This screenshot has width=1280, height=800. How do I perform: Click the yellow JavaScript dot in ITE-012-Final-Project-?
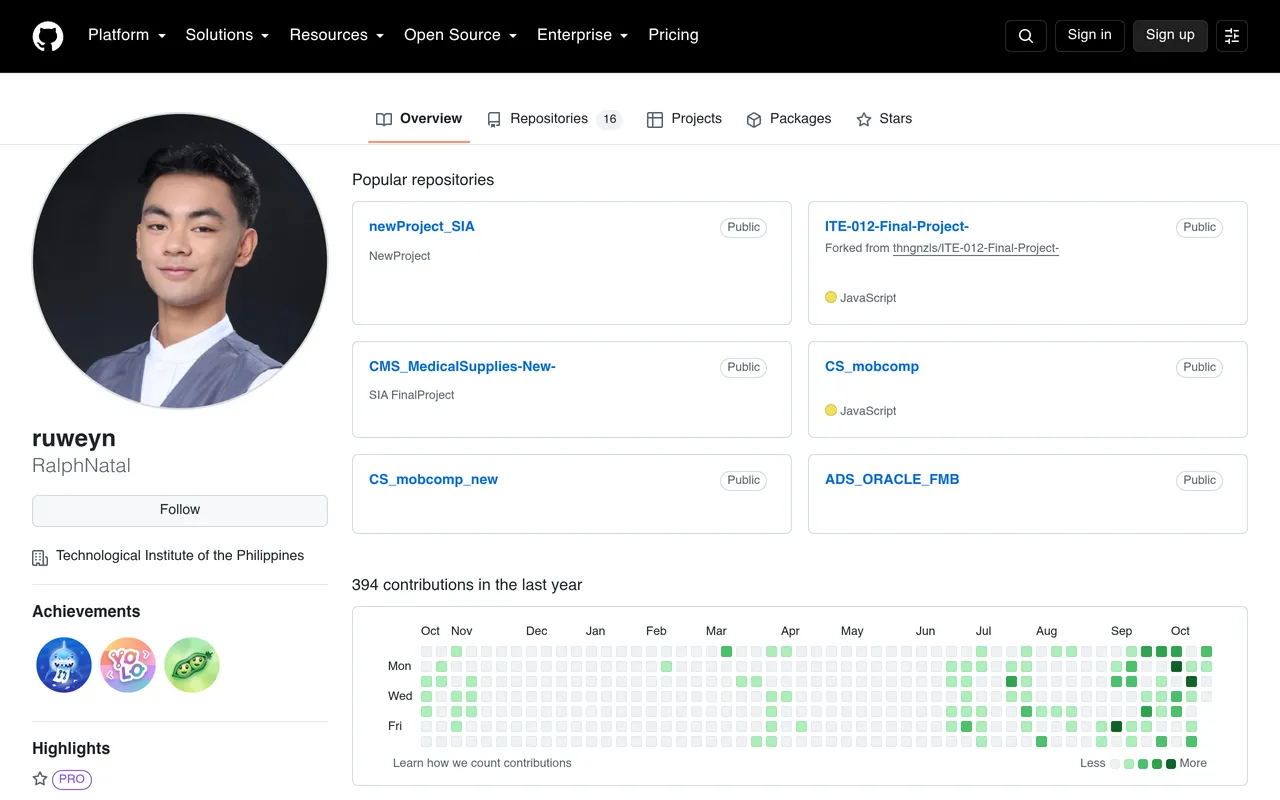[x=830, y=297]
